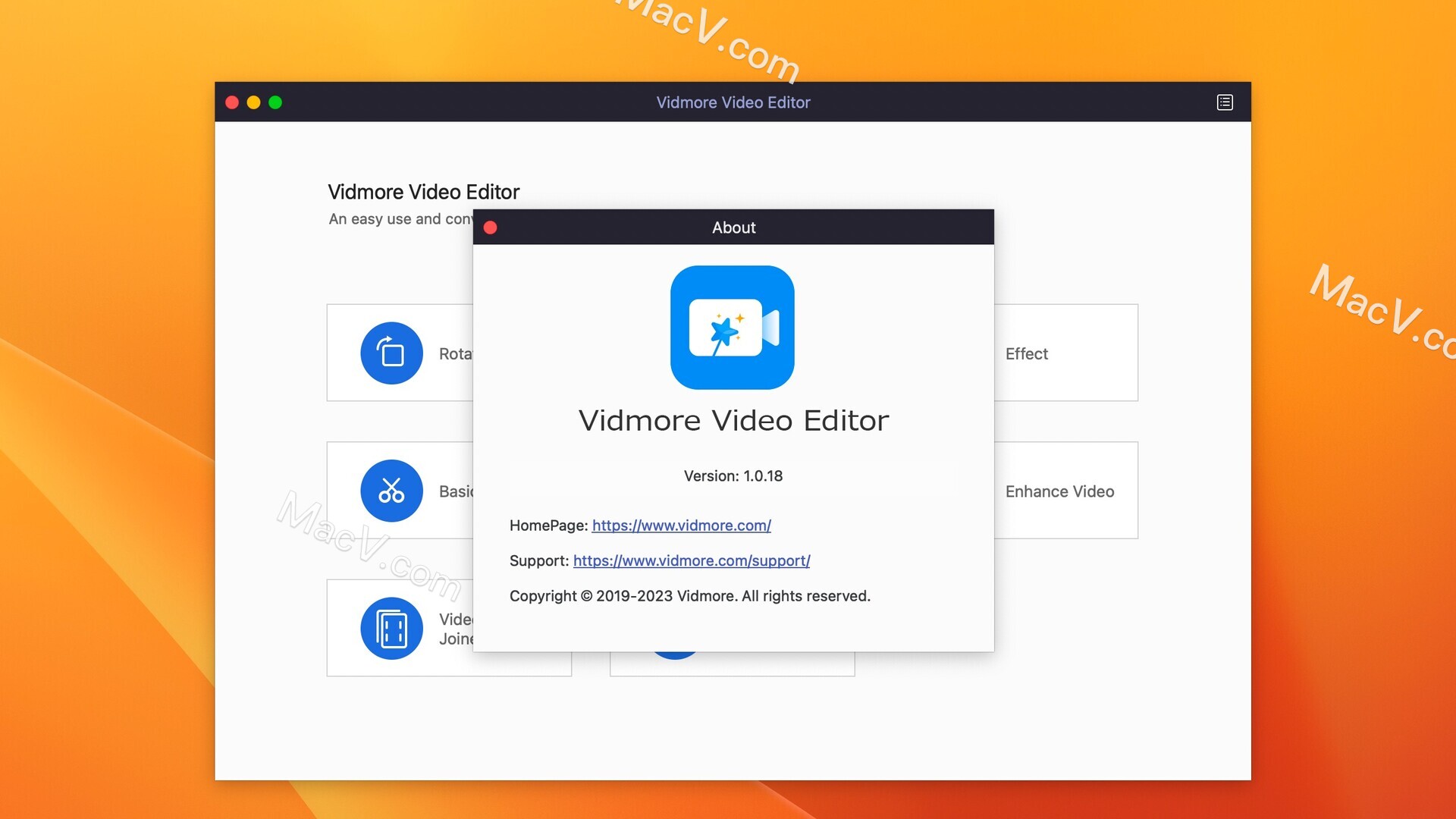This screenshot has height=819, width=1456.
Task: Open the vidmore.com/support link
Action: [692, 560]
